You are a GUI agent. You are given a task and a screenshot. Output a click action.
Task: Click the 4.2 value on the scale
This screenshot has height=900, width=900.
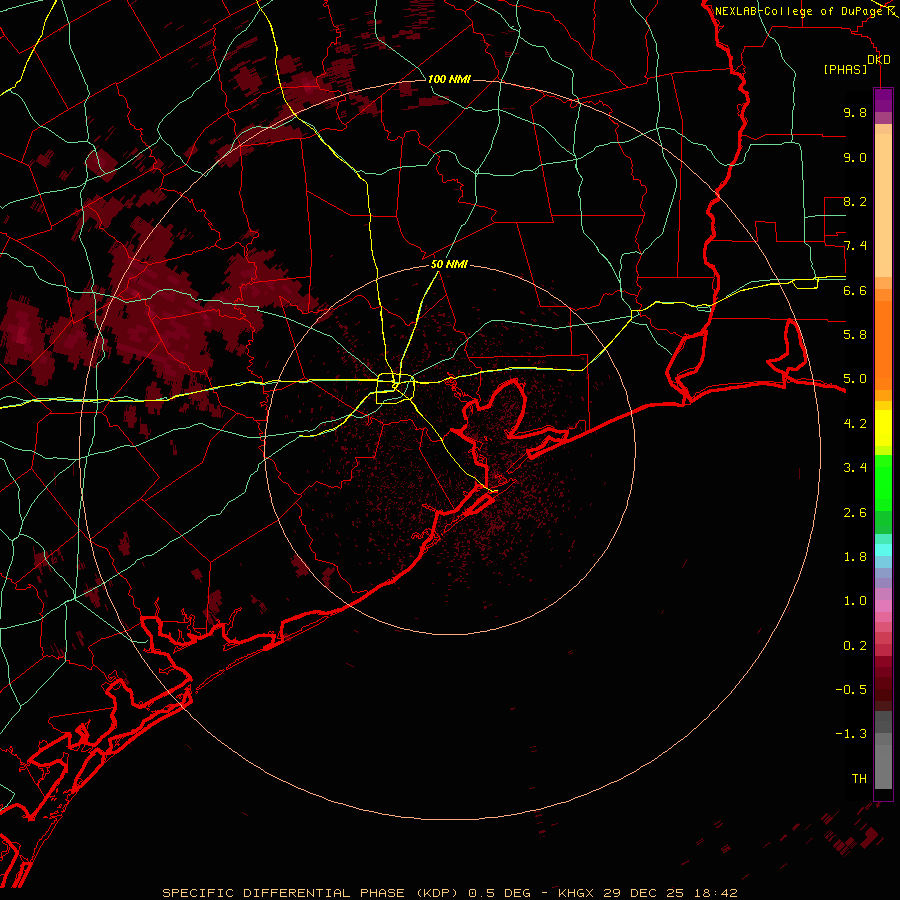pyautogui.click(x=855, y=424)
